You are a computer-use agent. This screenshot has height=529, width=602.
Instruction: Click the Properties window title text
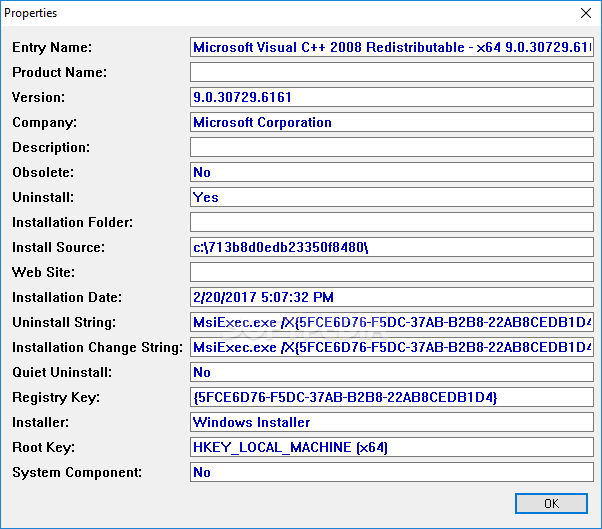[x=31, y=13]
